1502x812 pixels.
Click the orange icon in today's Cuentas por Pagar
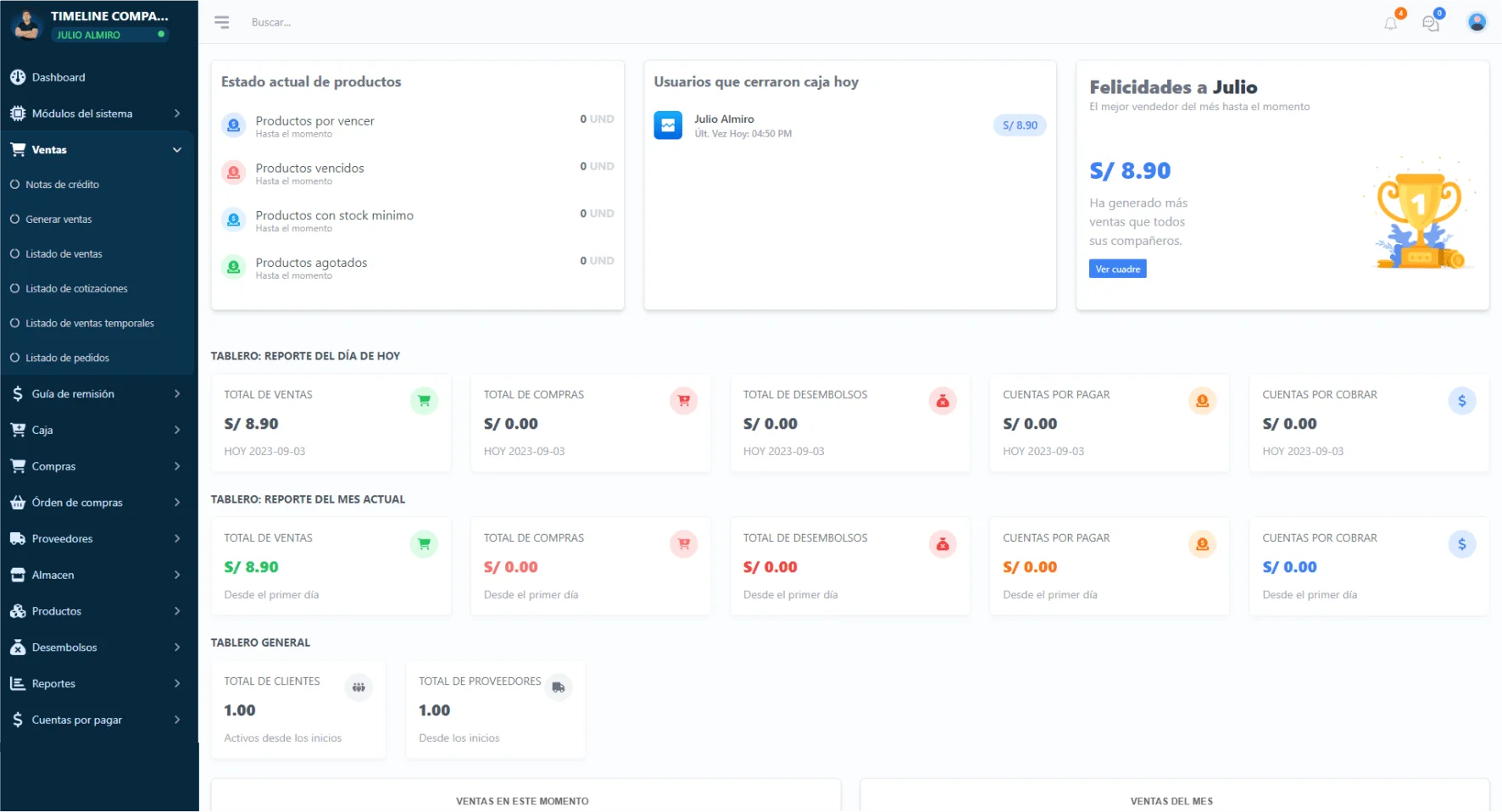[x=1202, y=401]
